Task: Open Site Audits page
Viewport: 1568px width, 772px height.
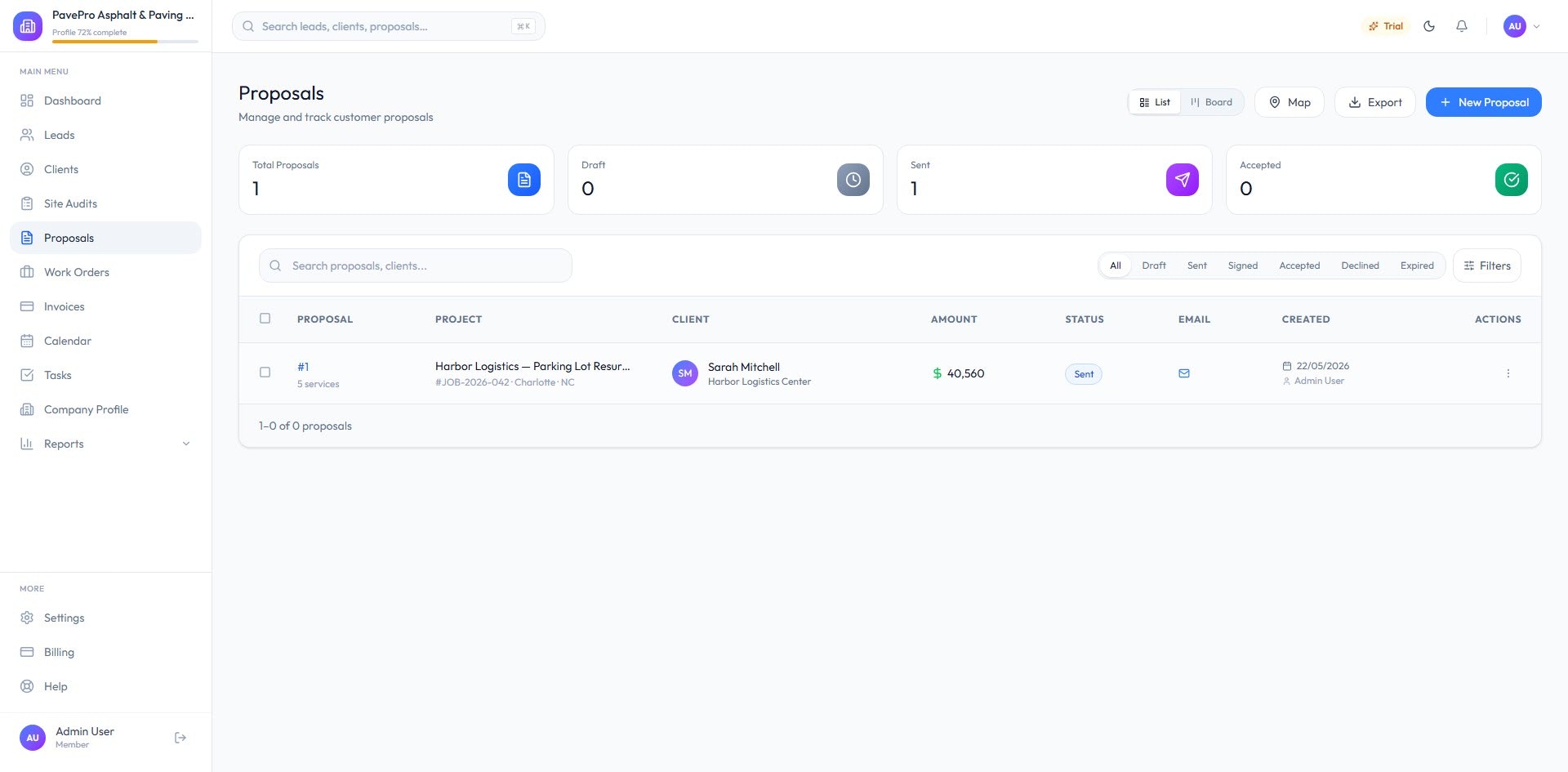Action: click(x=105, y=203)
